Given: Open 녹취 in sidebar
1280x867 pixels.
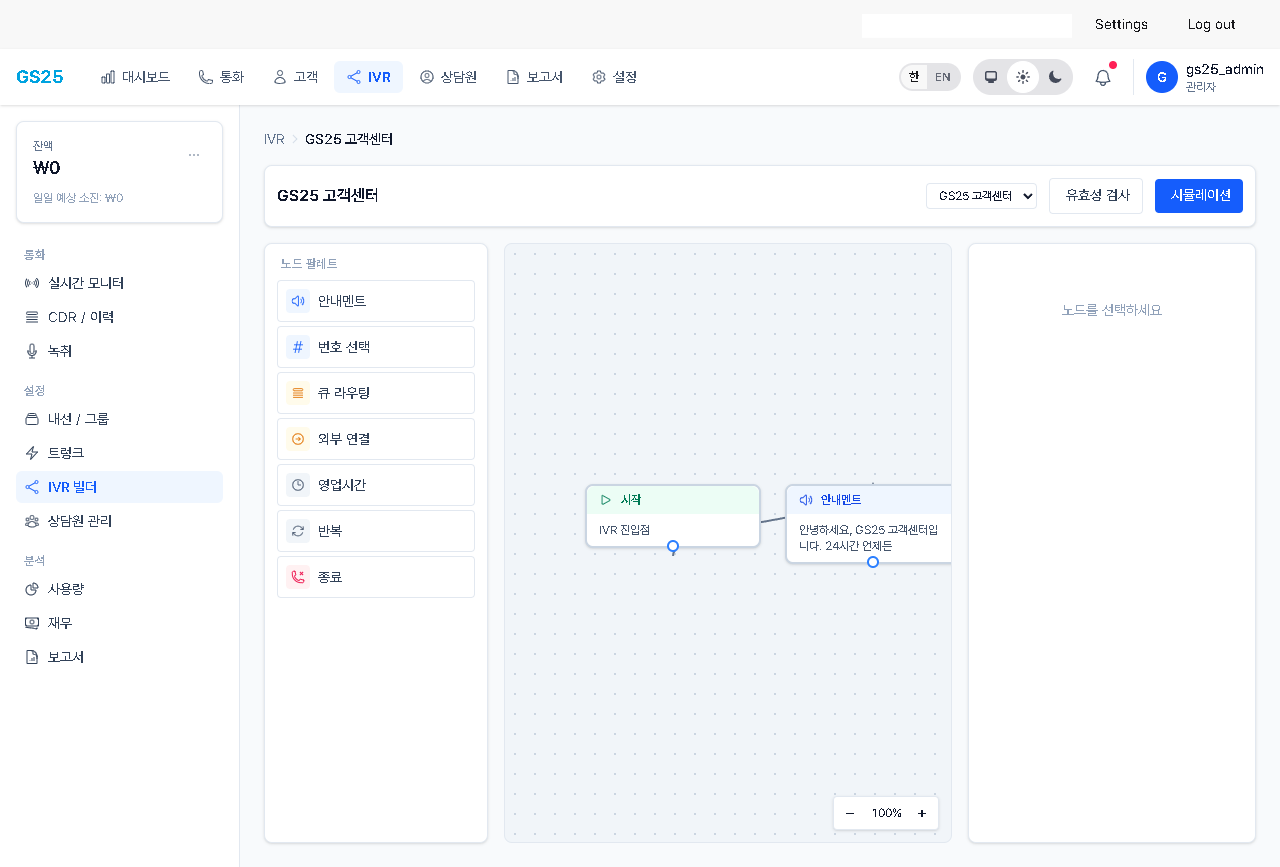Looking at the screenshot, I should tap(119, 351).
